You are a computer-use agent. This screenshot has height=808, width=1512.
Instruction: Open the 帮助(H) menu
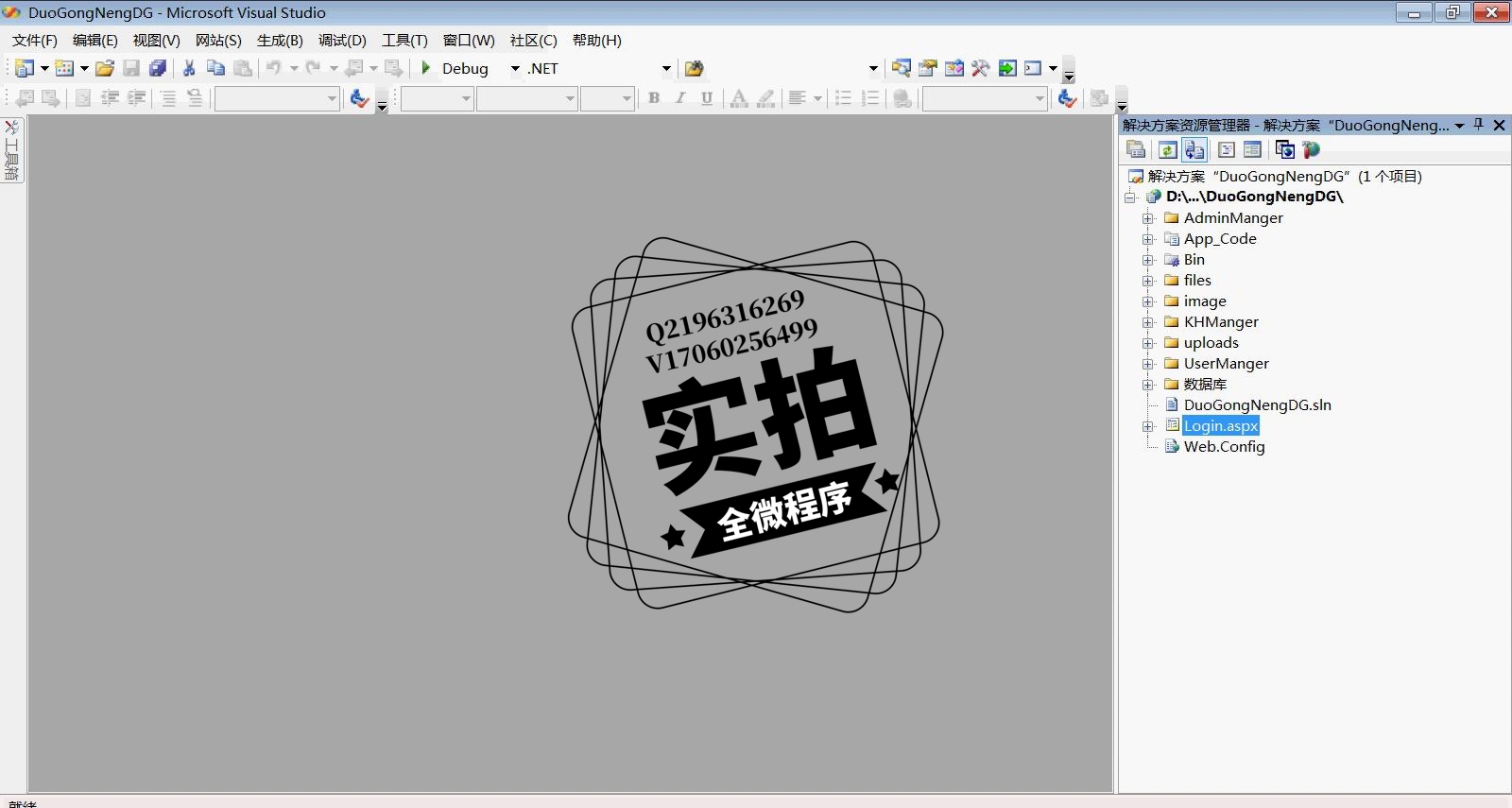597,40
